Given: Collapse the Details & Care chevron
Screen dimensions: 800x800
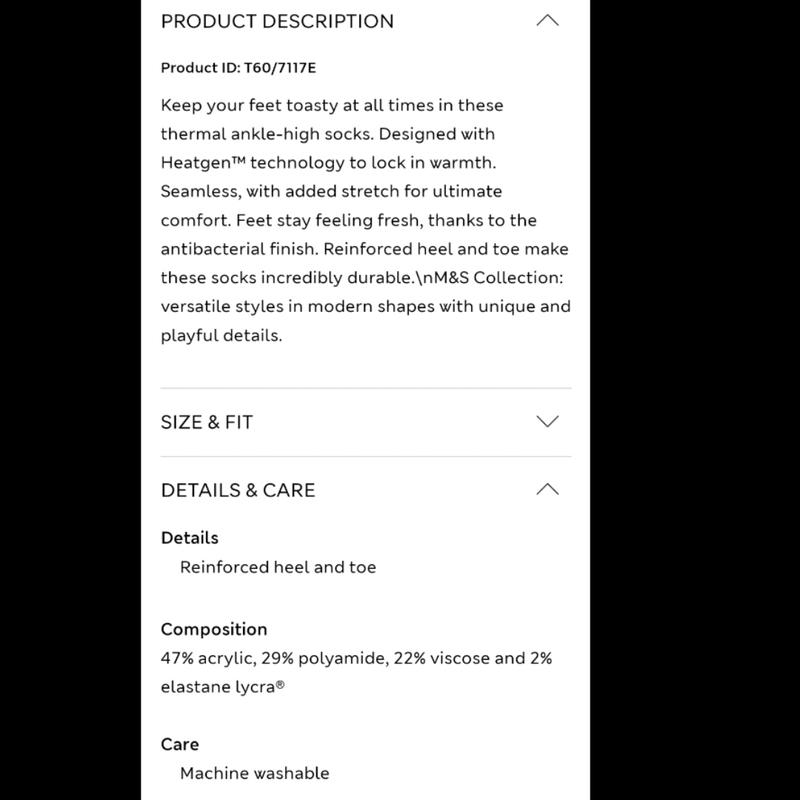Looking at the screenshot, I should [x=547, y=489].
